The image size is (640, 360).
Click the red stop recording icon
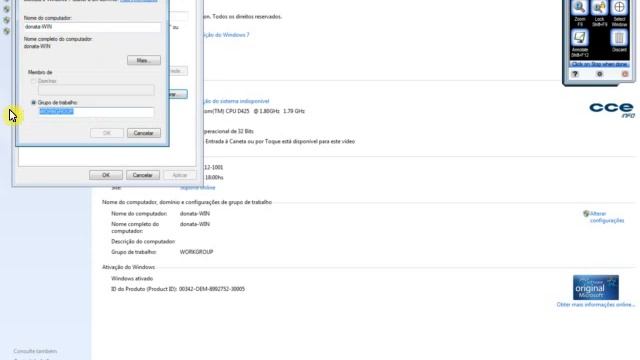625,74
